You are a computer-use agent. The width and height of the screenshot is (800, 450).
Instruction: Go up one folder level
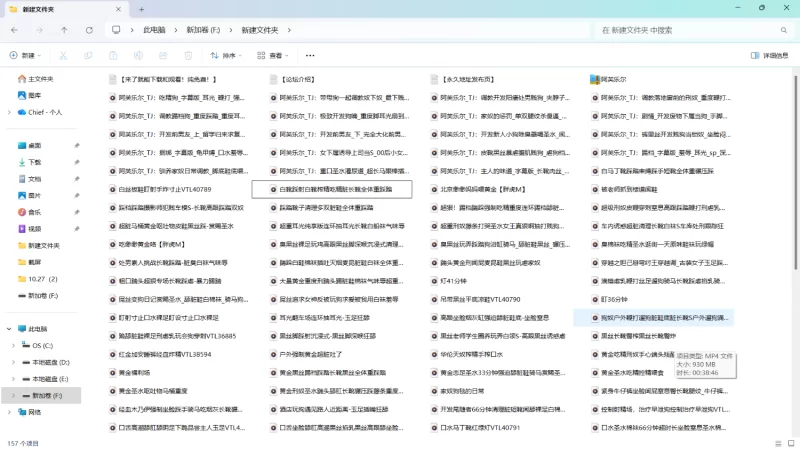tap(64, 30)
